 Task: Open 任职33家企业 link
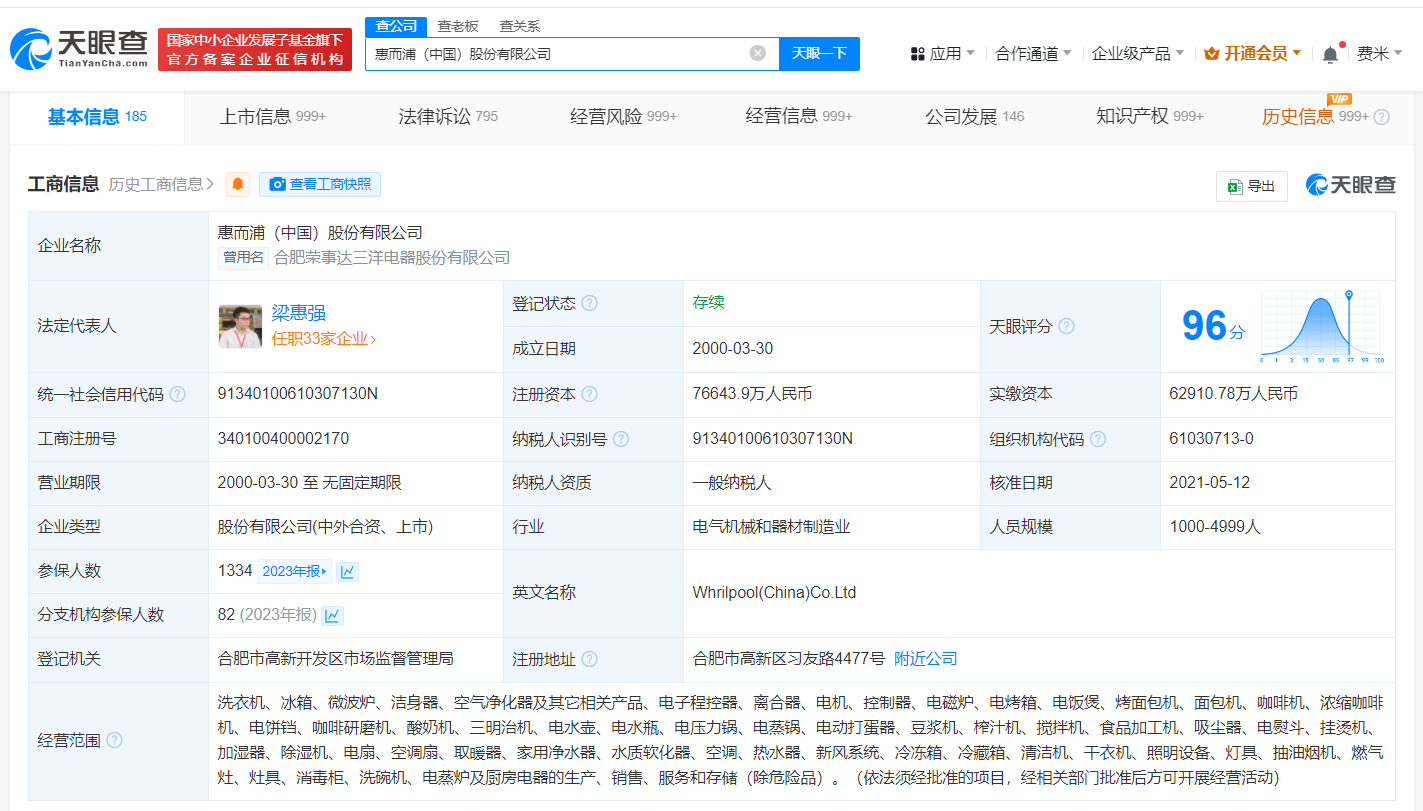click(324, 339)
